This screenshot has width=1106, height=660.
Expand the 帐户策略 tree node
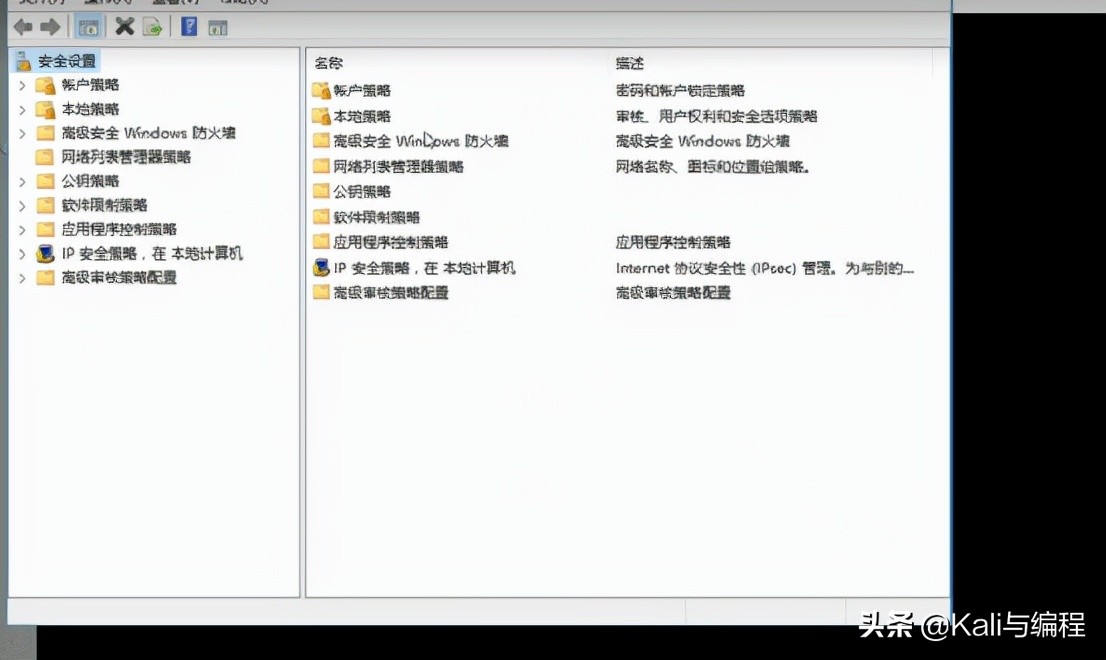22,85
